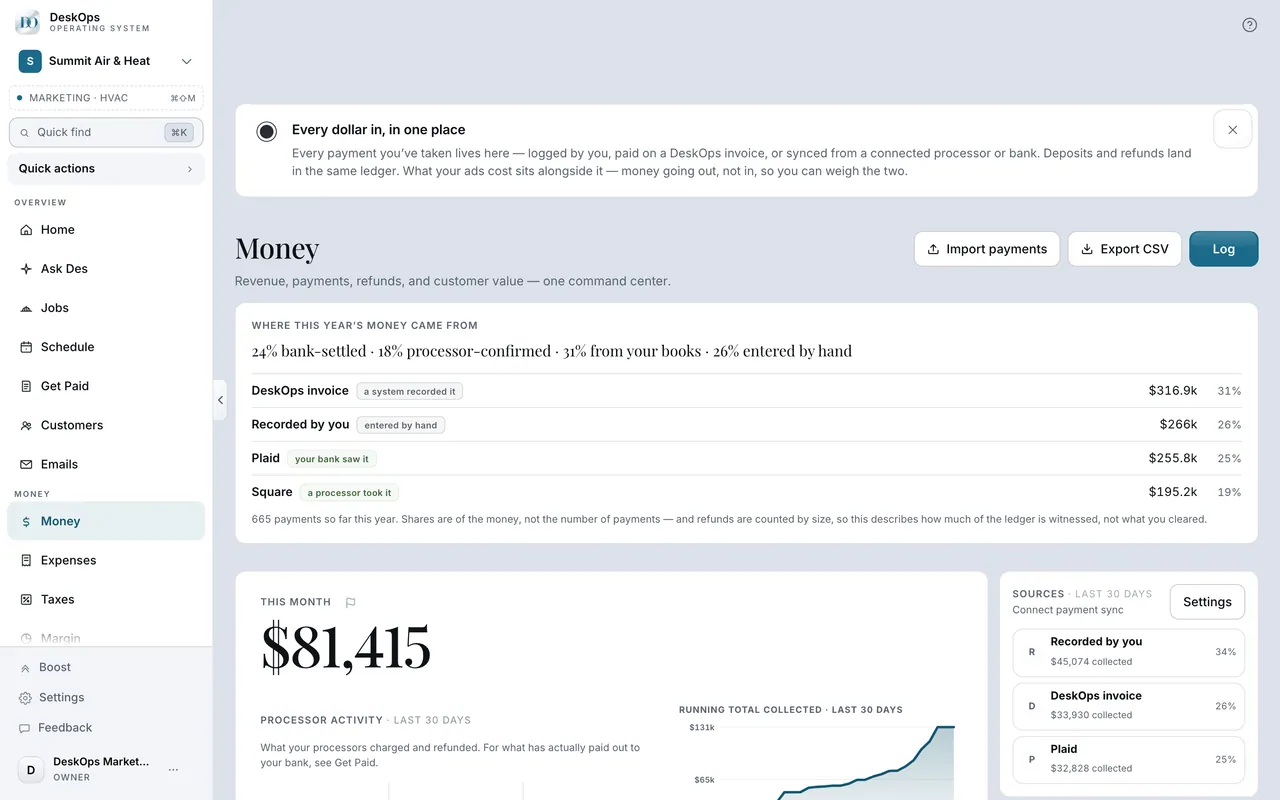Open the Jobs section
1280x800 pixels.
(106, 308)
